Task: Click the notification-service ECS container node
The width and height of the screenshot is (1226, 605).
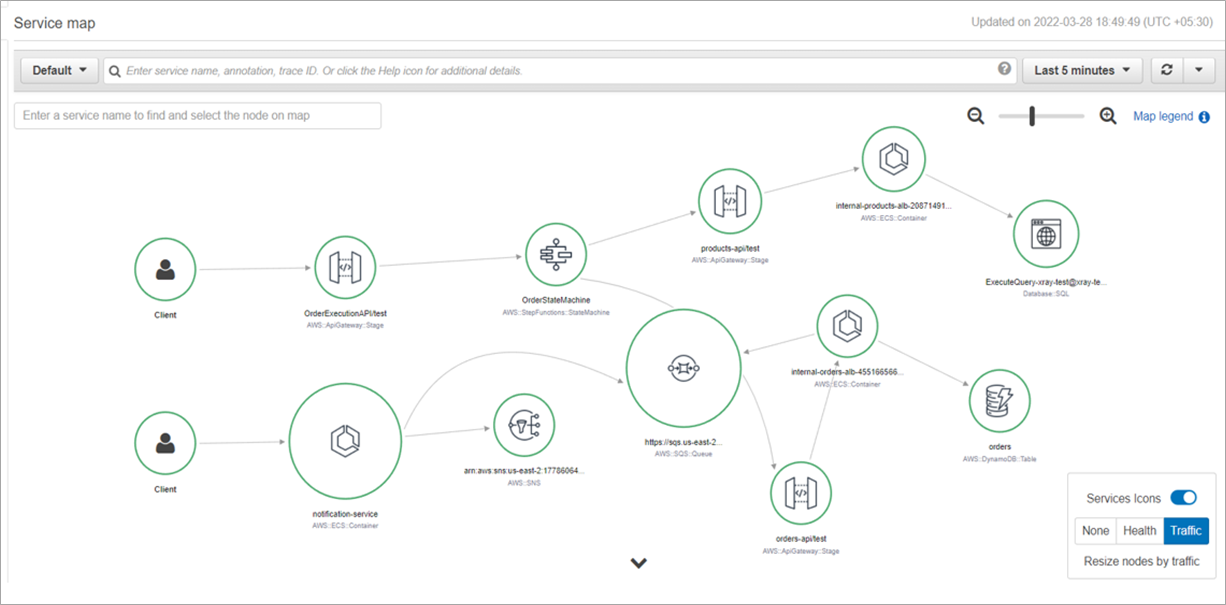Action: tap(345, 441)
